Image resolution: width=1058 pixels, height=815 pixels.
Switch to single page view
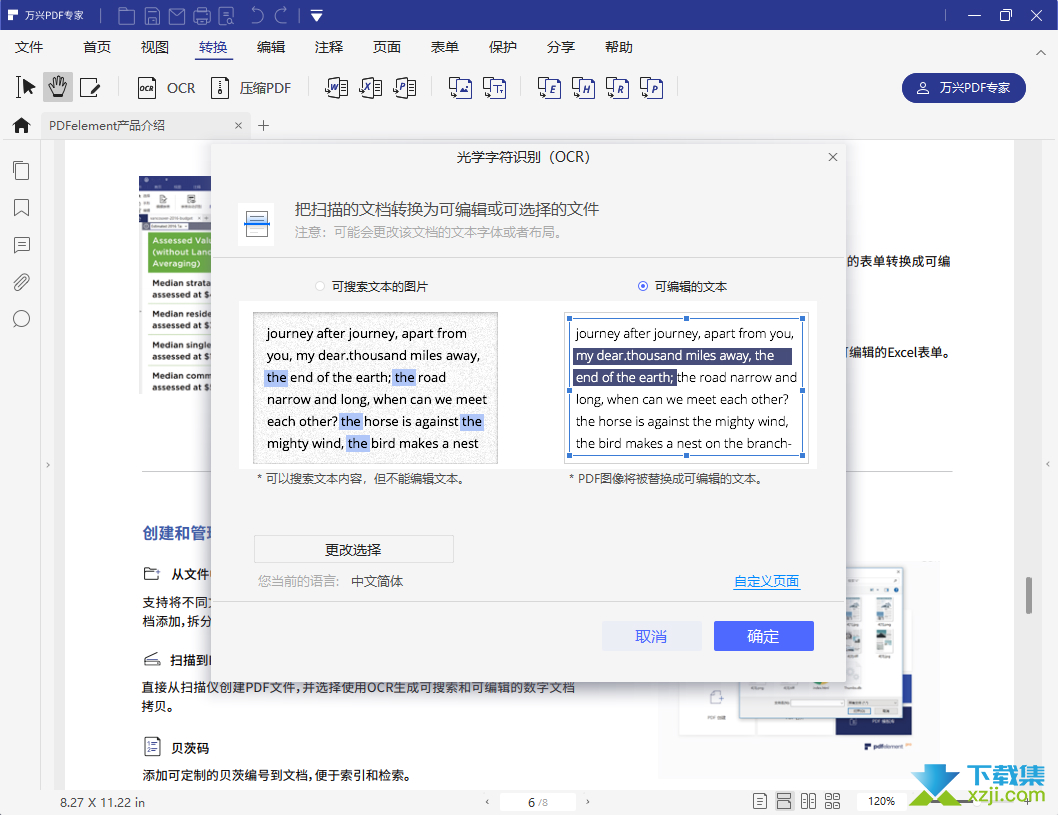(x=760, y=802)
